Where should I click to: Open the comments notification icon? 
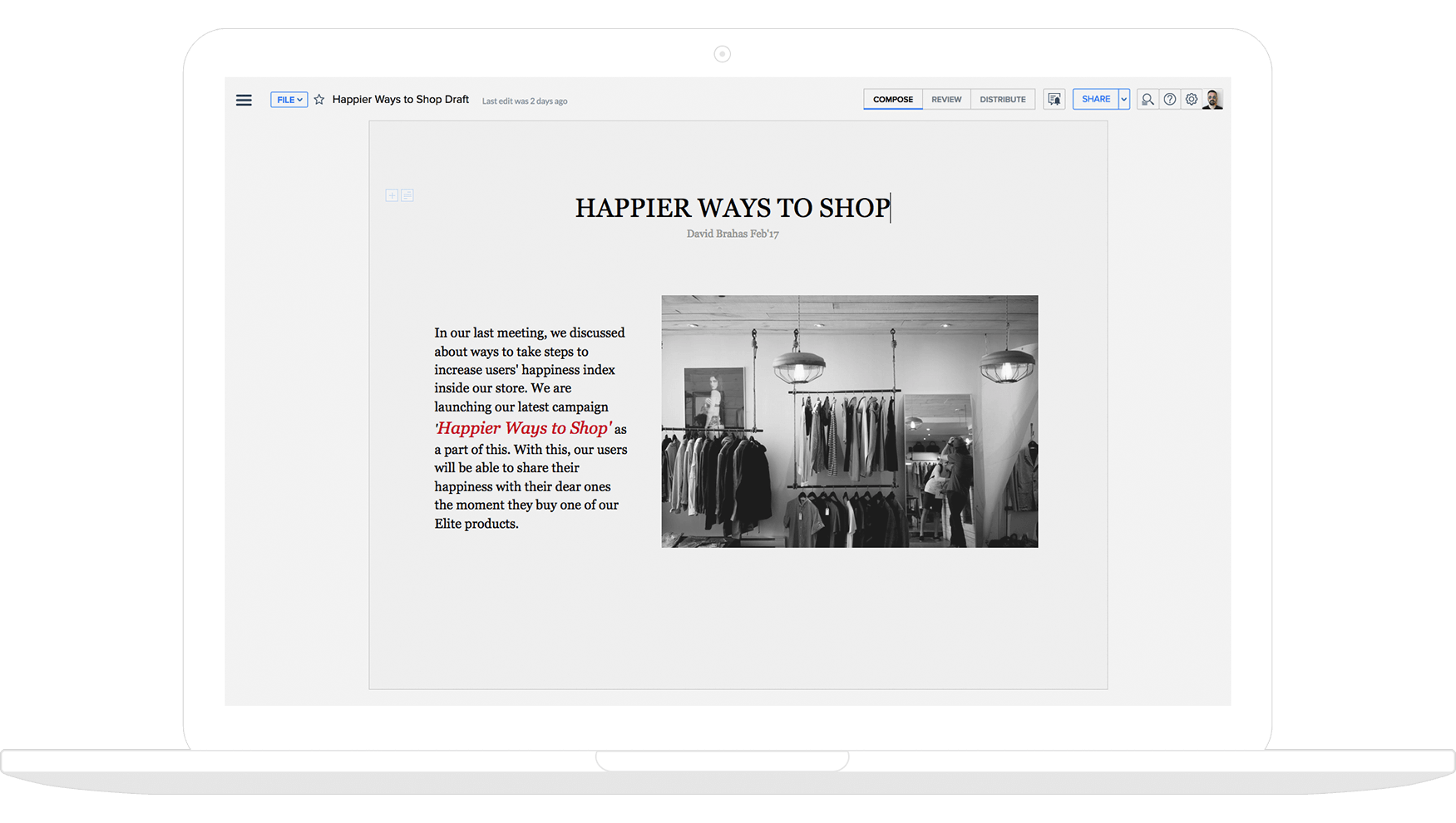[x=1054, y=100]
